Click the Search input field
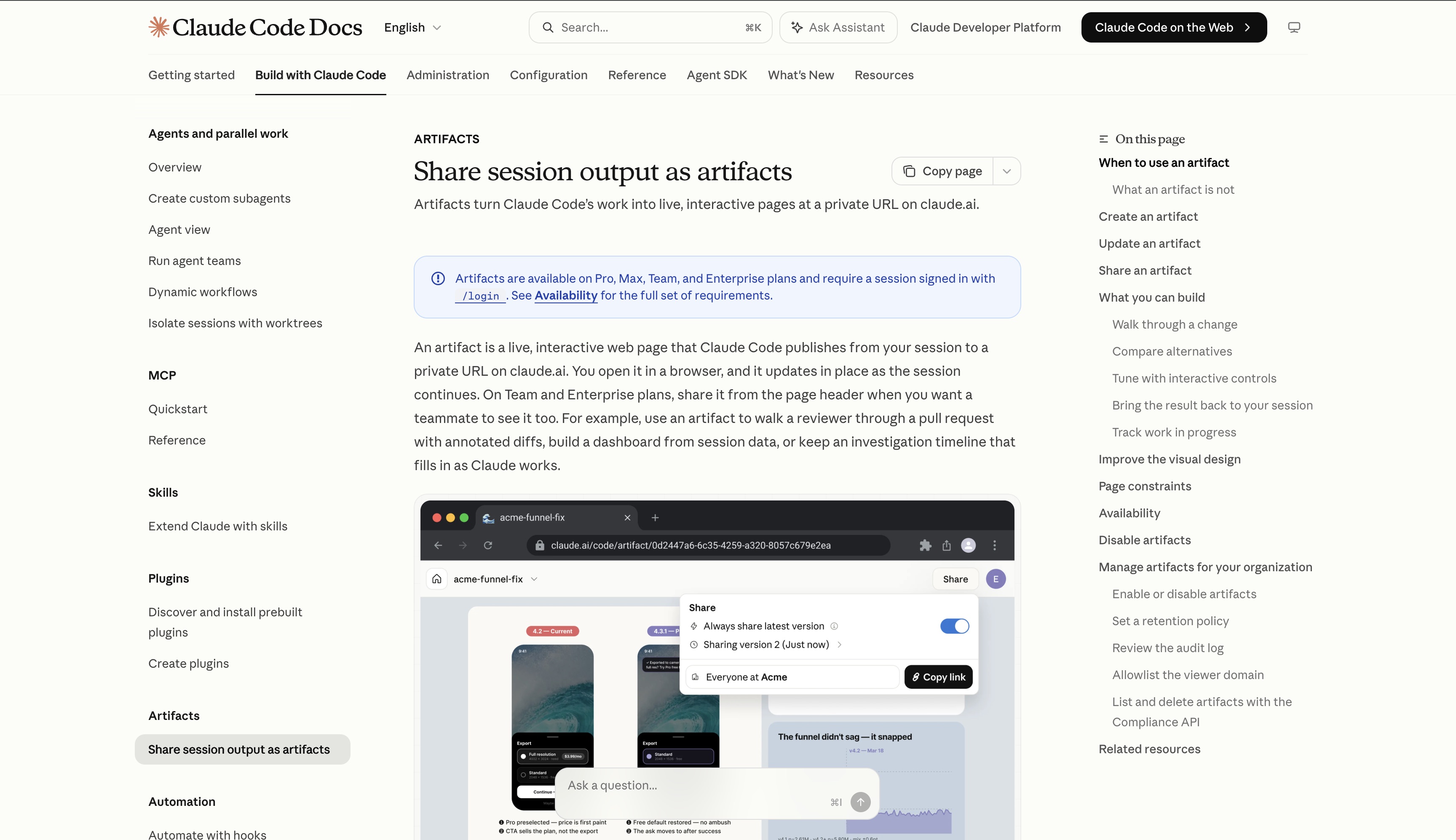1456x840 pixels. tap(650, 27)
